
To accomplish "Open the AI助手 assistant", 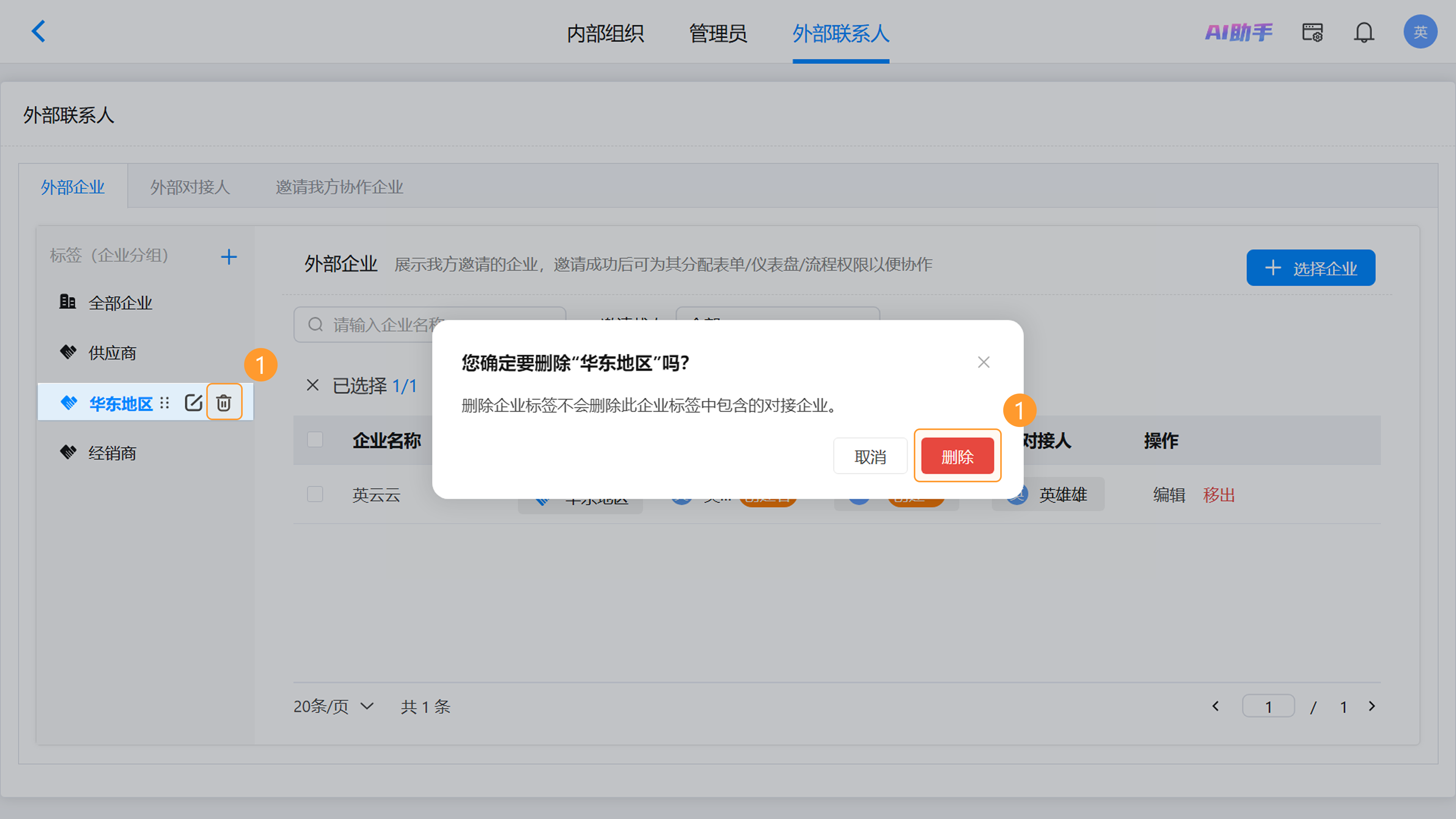I will (1238, 32).
